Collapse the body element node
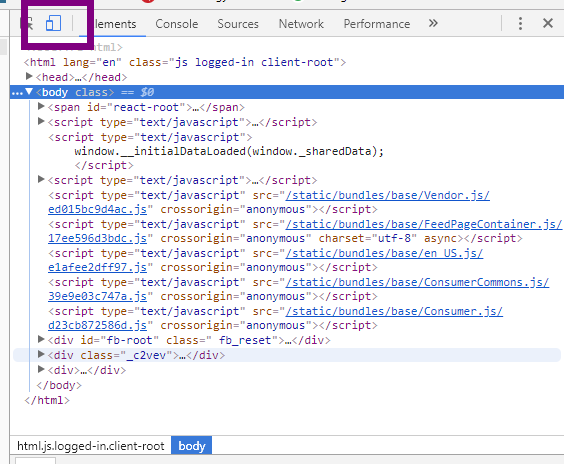The width and height of the screenshot is (564, 464). pos(29,92)
